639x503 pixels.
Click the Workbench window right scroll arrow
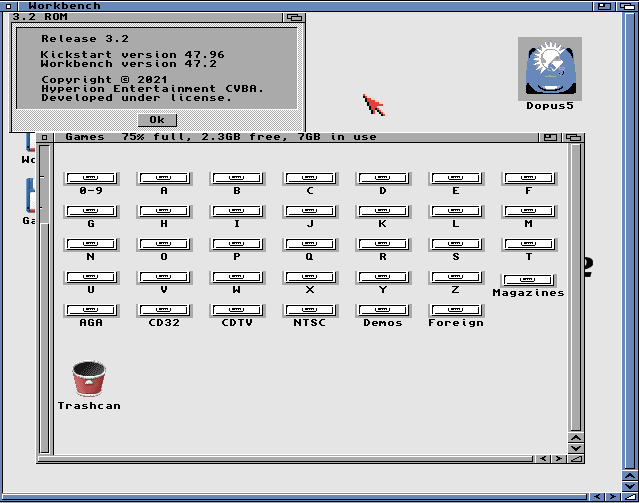coord(613,497)
